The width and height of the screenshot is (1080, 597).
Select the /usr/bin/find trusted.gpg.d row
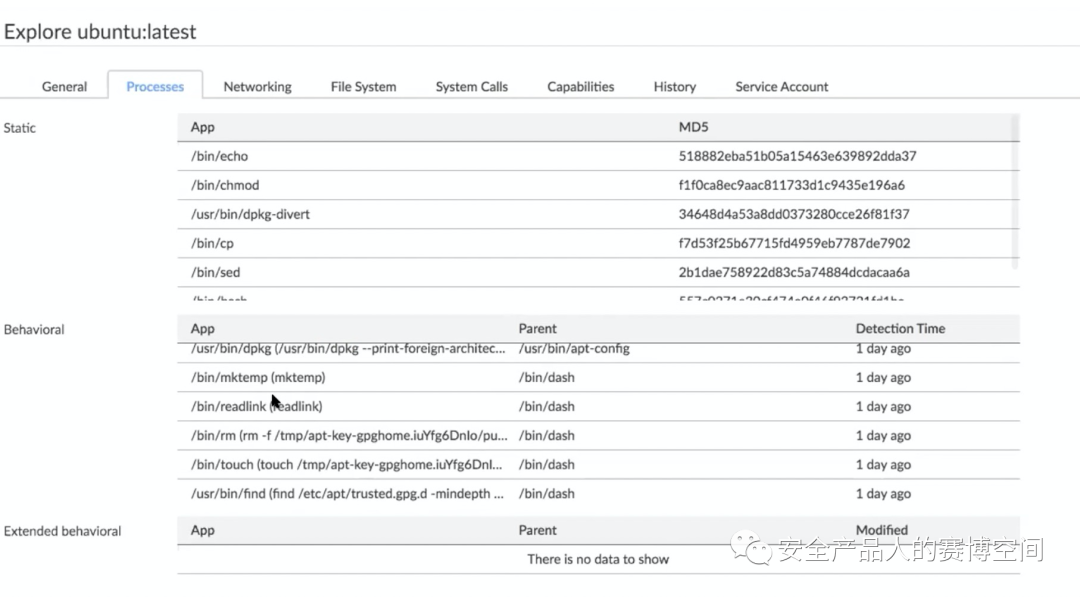pyautogui.click(x=598, y=494)
